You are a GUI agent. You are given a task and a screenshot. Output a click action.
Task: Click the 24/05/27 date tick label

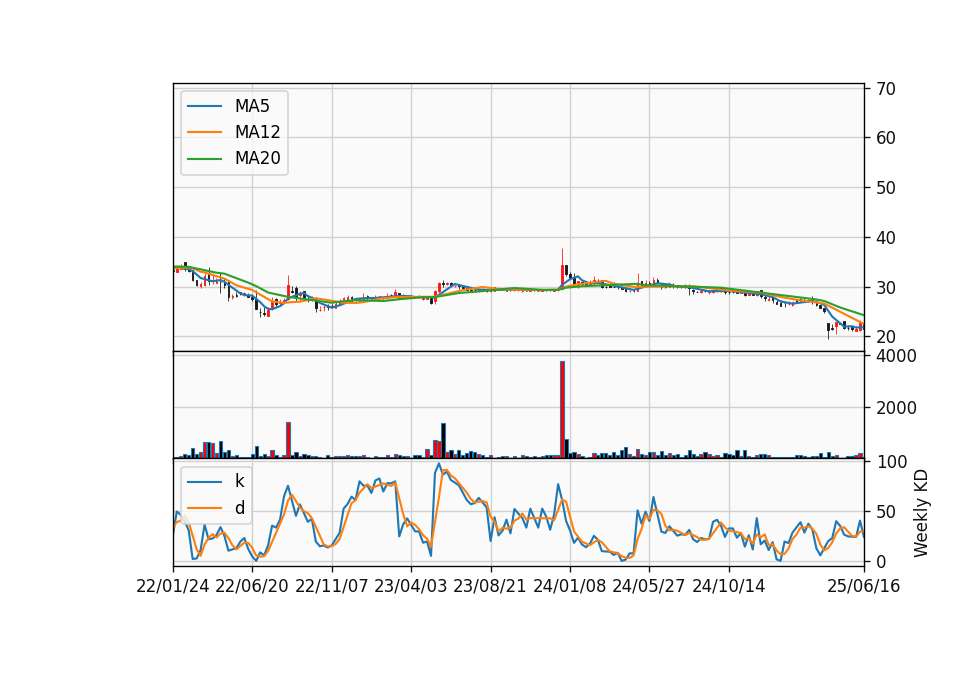(648, 586)
